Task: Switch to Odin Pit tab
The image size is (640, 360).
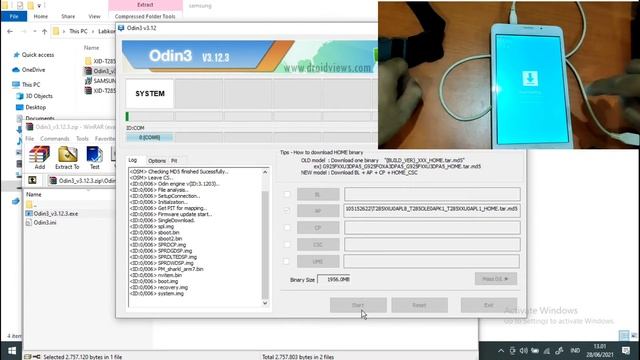Action: (x=174, y=161)
